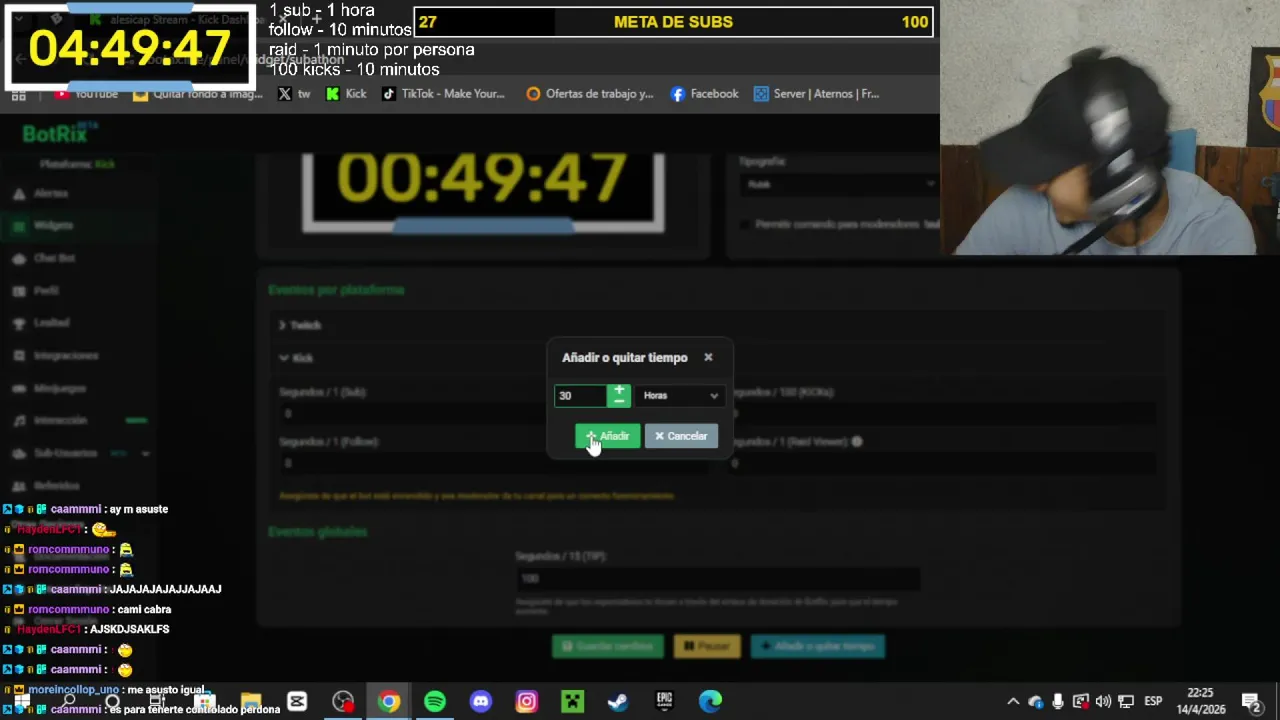Open the Quitar fondo a imagen bookmark
Screen dimensions: 1280x720
pos(198,94)
